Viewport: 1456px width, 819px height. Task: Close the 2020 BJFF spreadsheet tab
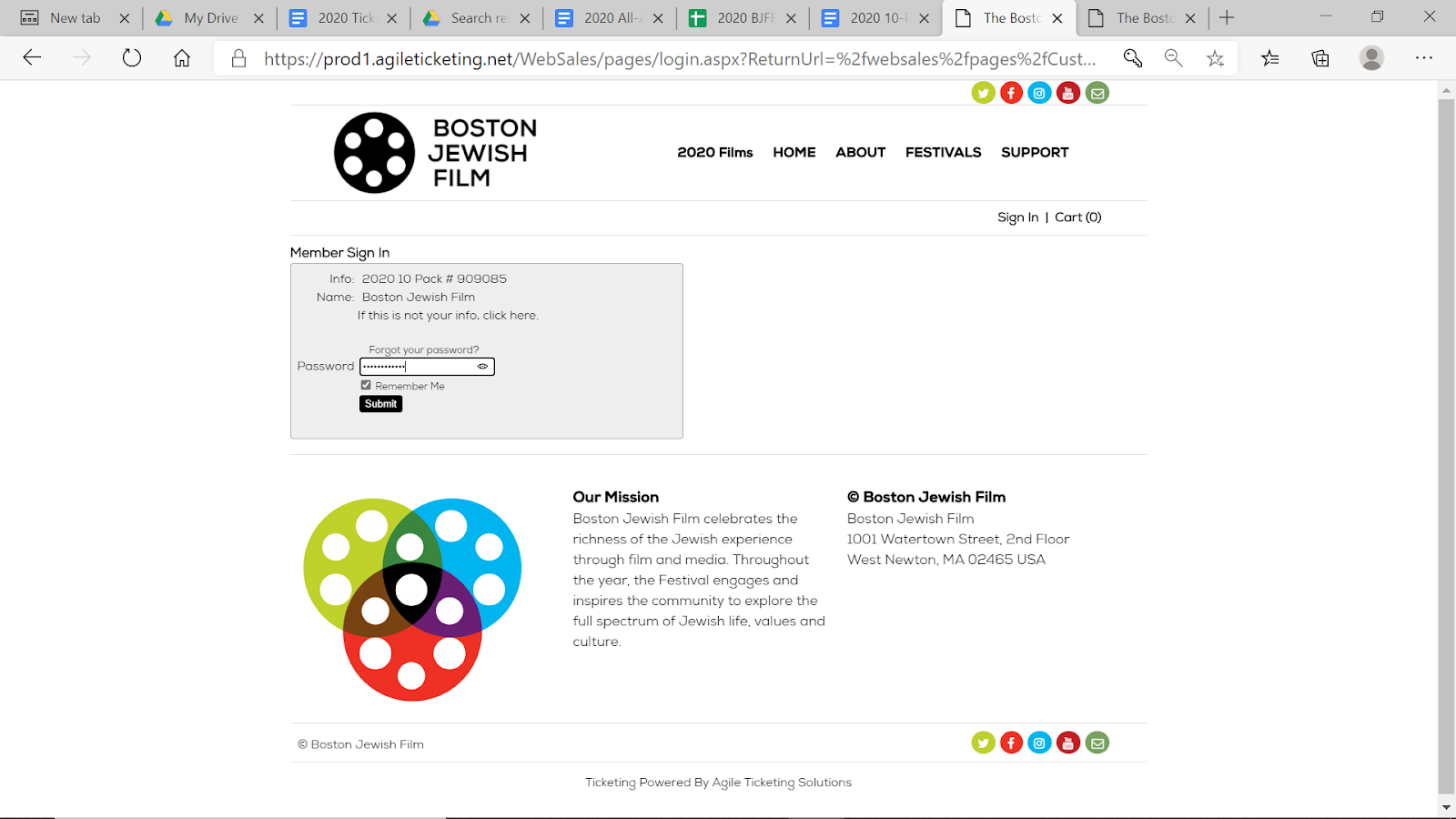click(791, 18)
